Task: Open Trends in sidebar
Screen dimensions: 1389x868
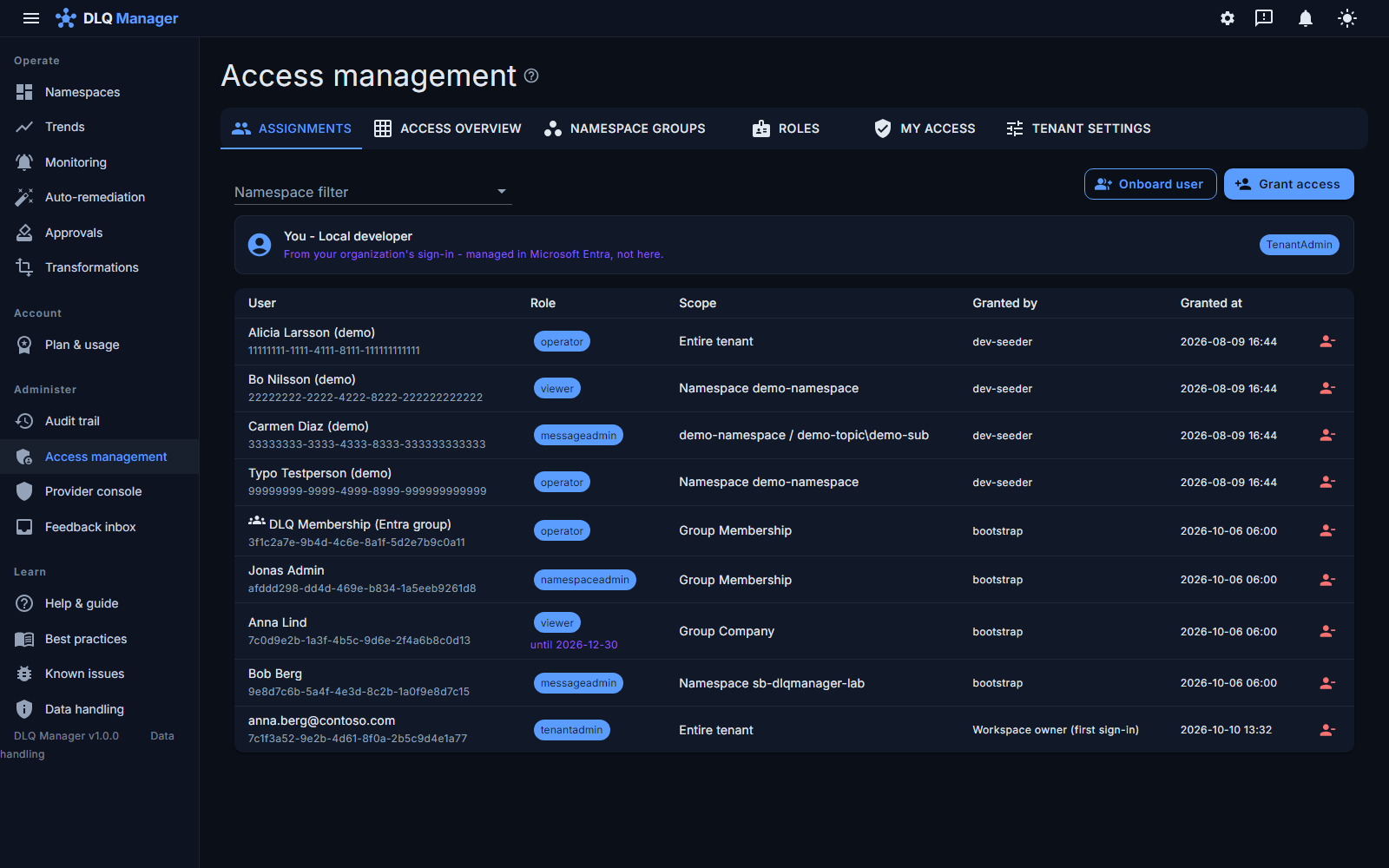Action: 100,127
